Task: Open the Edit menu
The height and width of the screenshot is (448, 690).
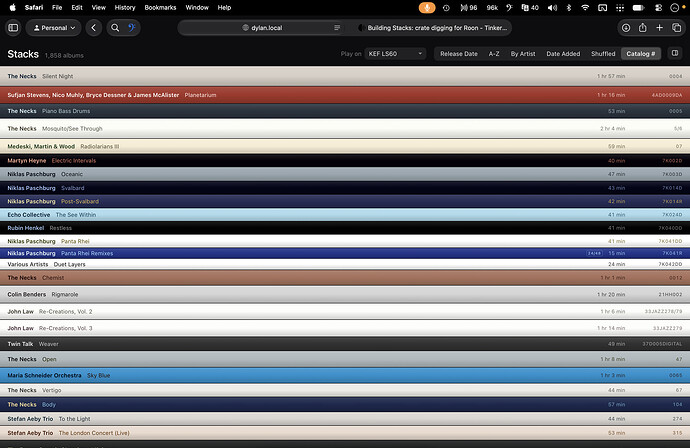Action: (77, 7)
